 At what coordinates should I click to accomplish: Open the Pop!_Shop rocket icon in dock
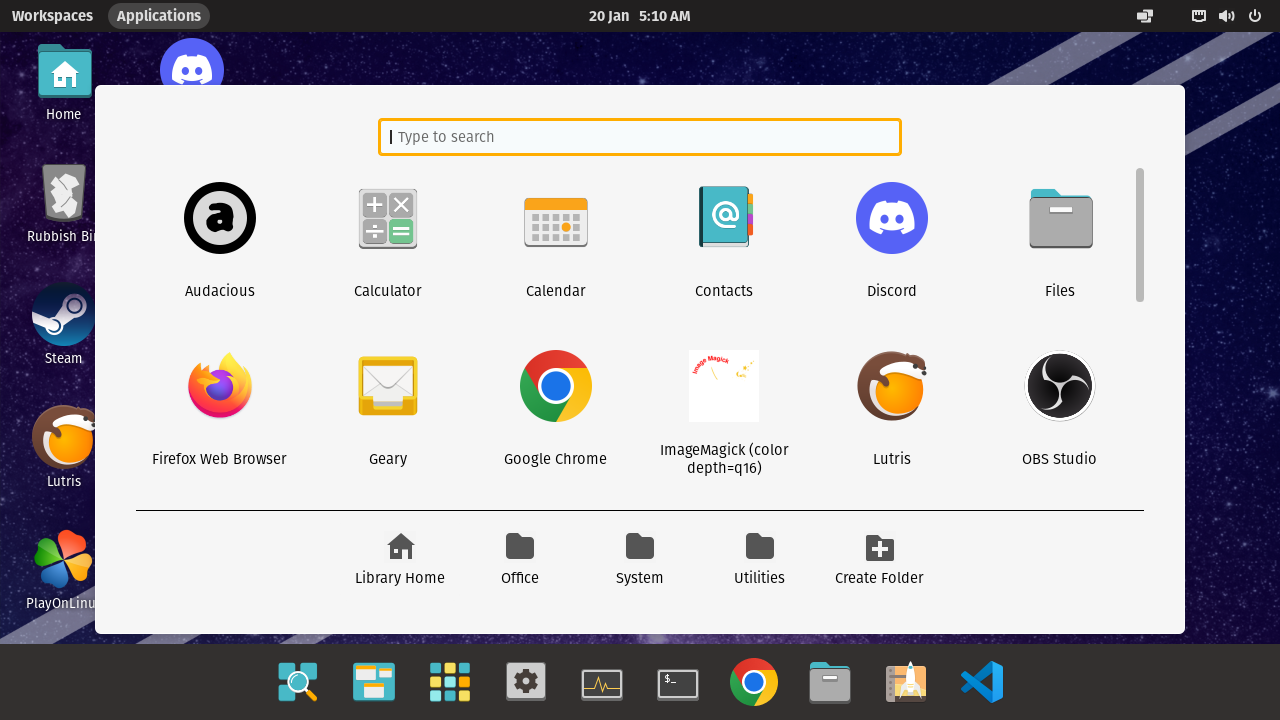(x=906, y=682)
